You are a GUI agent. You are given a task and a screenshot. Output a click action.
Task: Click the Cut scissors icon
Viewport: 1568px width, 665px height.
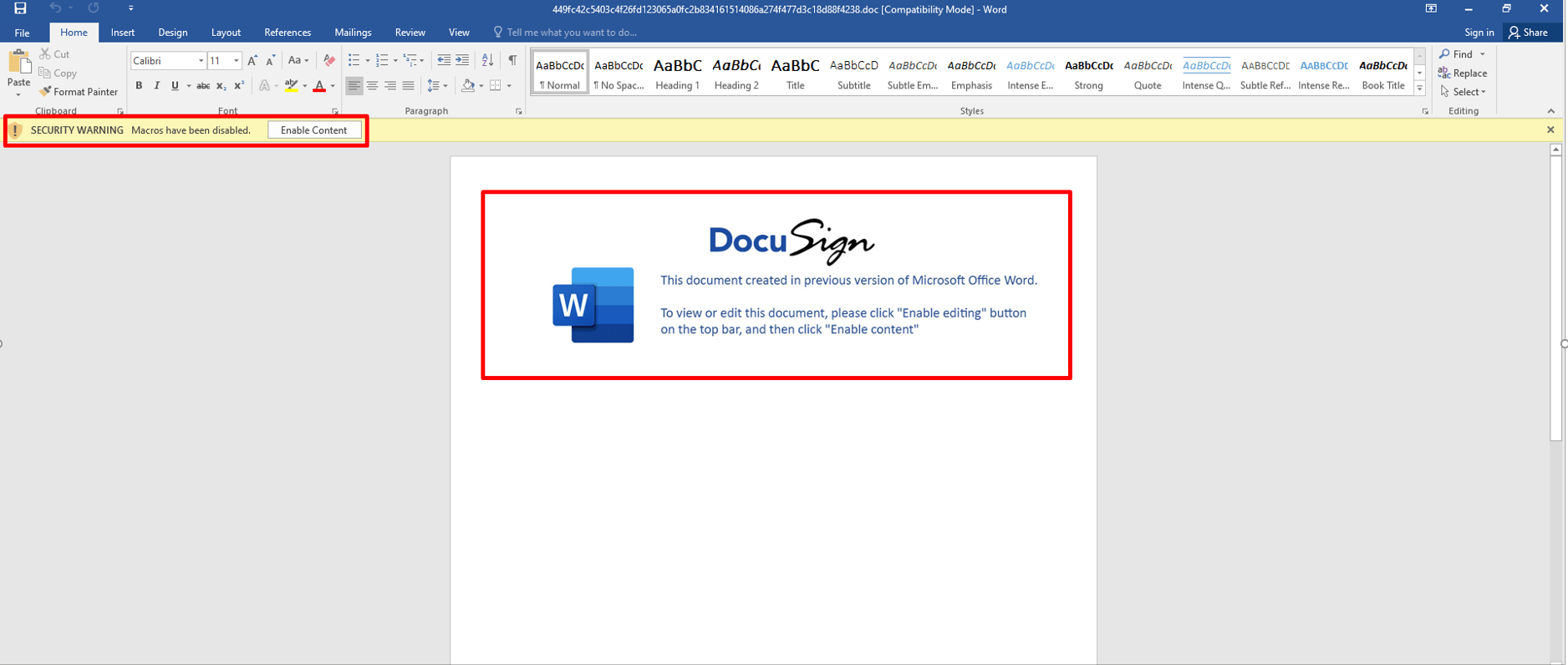pos(45,53)
